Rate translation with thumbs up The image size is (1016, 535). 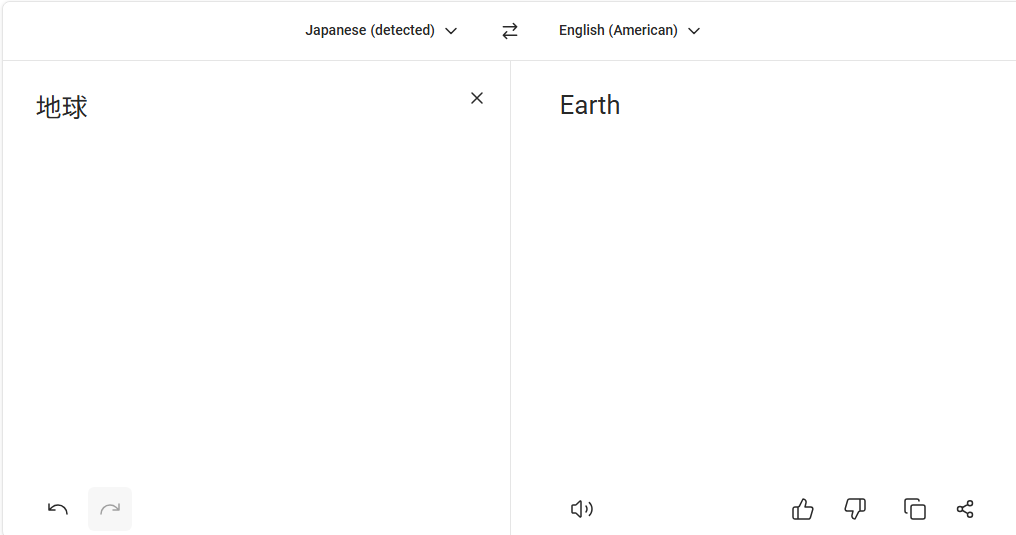point(803,509)
